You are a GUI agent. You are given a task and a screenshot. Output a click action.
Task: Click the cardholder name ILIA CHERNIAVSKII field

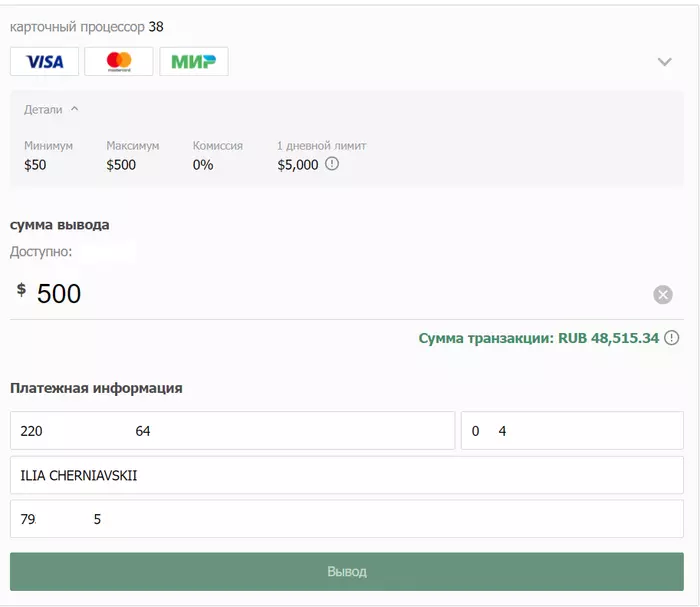[x=347, y=475]
